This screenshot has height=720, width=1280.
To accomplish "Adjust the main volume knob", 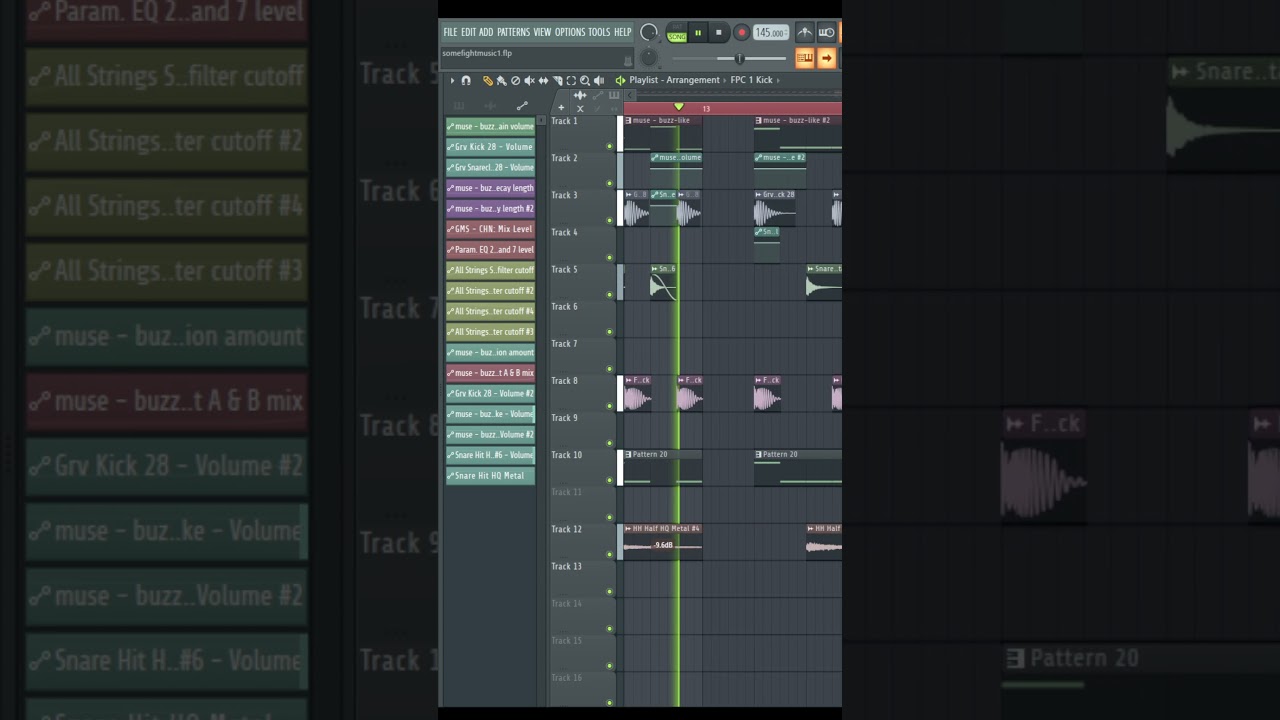I will pos(649,32).
